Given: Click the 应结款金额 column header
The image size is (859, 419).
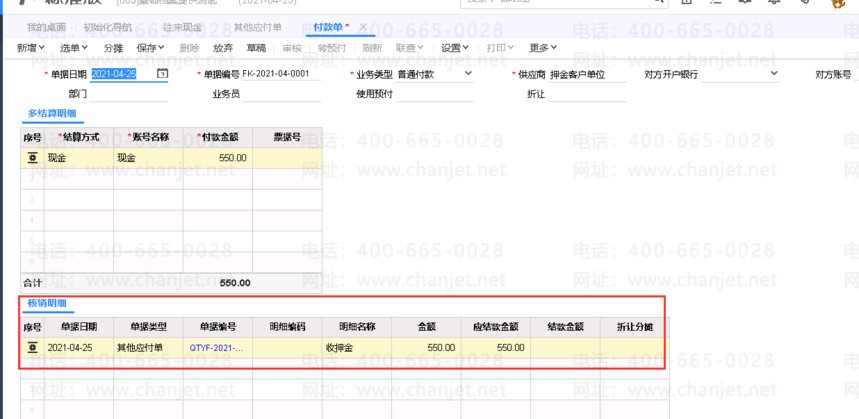Looking at the screenshot, I should (496, 327).
